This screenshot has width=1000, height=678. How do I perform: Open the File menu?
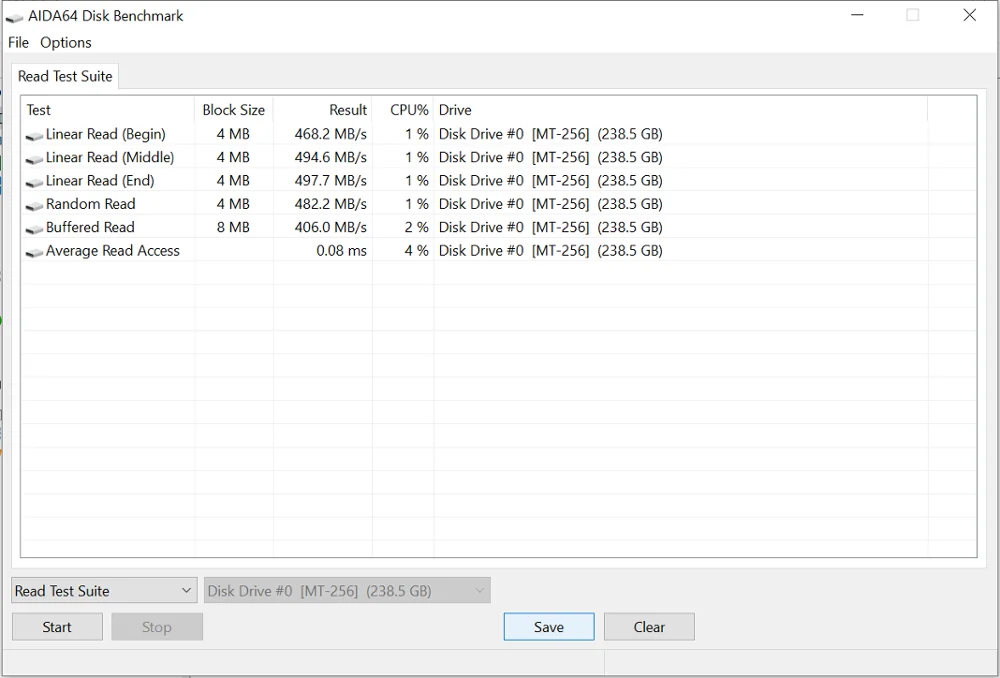[18, 43]
